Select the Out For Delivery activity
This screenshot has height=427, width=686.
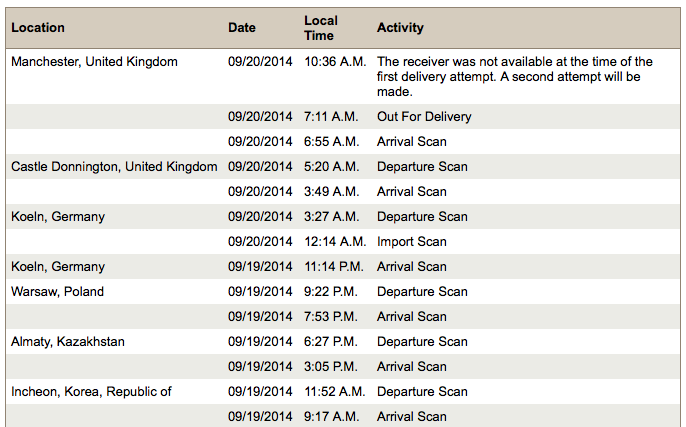[x=424, y=117]
